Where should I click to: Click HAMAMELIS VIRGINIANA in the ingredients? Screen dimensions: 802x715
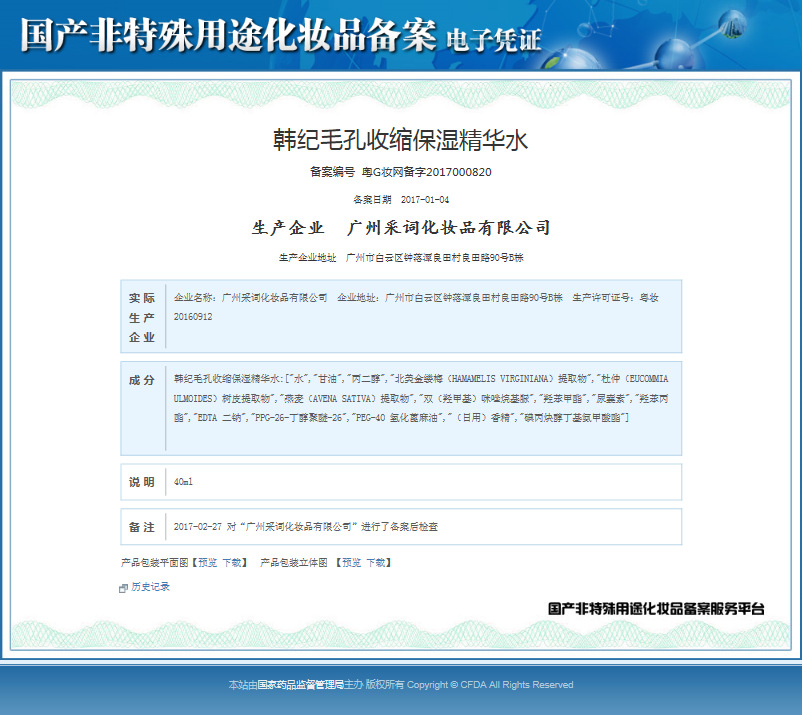[x=499, y=378]
